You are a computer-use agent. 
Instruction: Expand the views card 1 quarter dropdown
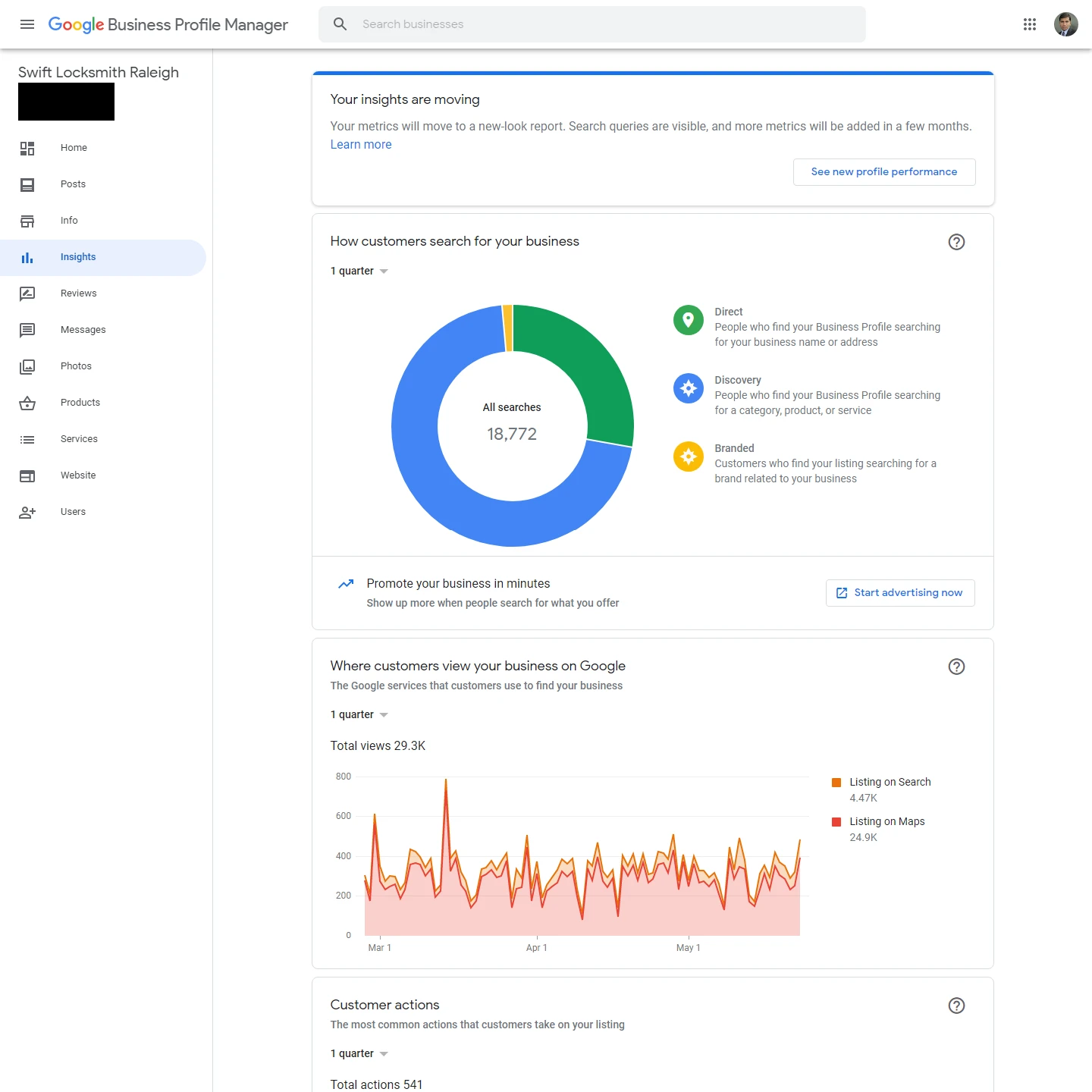[x=359, y=715]
